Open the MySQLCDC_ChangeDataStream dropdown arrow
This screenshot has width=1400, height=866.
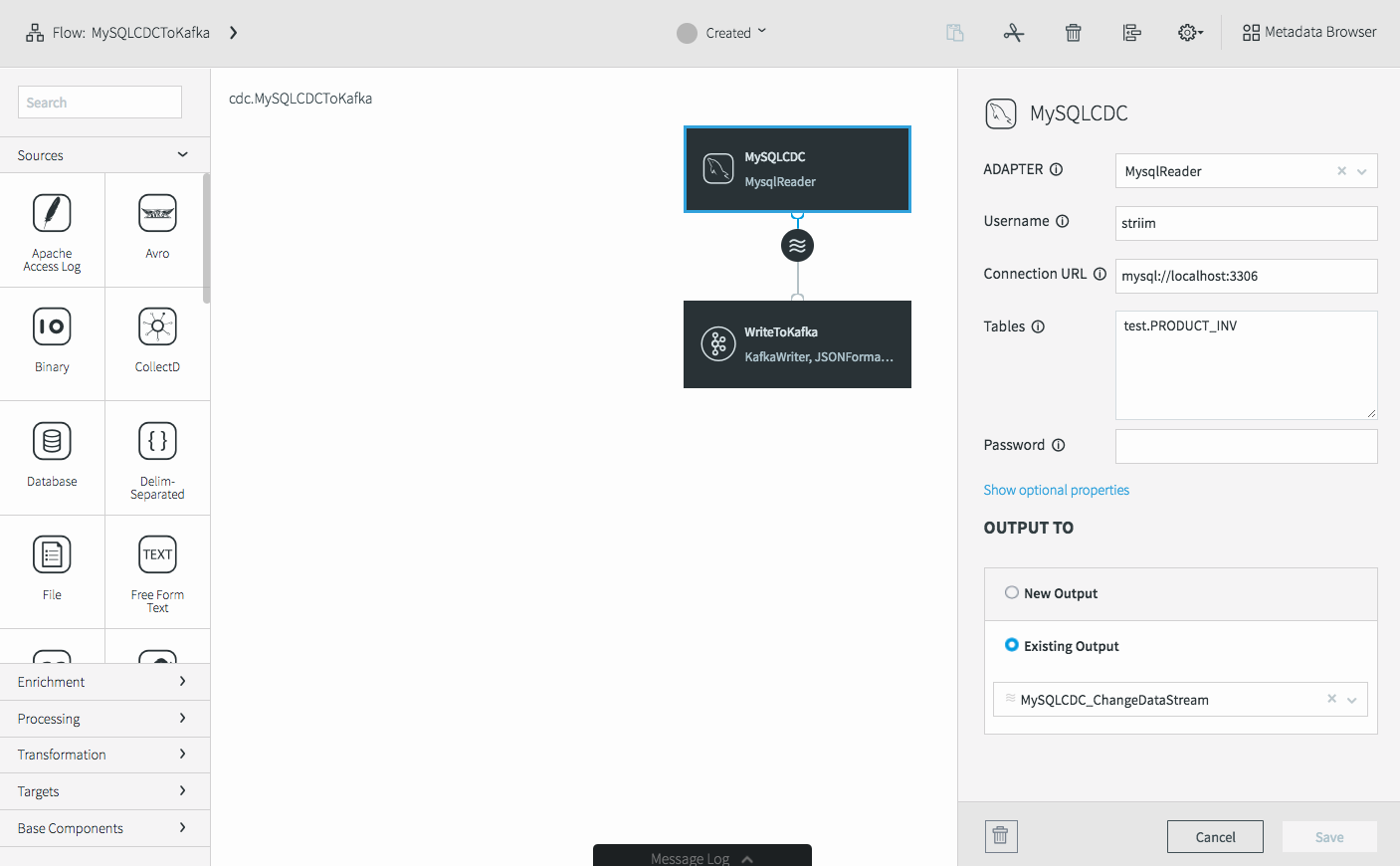click(x=1352, y=700)
